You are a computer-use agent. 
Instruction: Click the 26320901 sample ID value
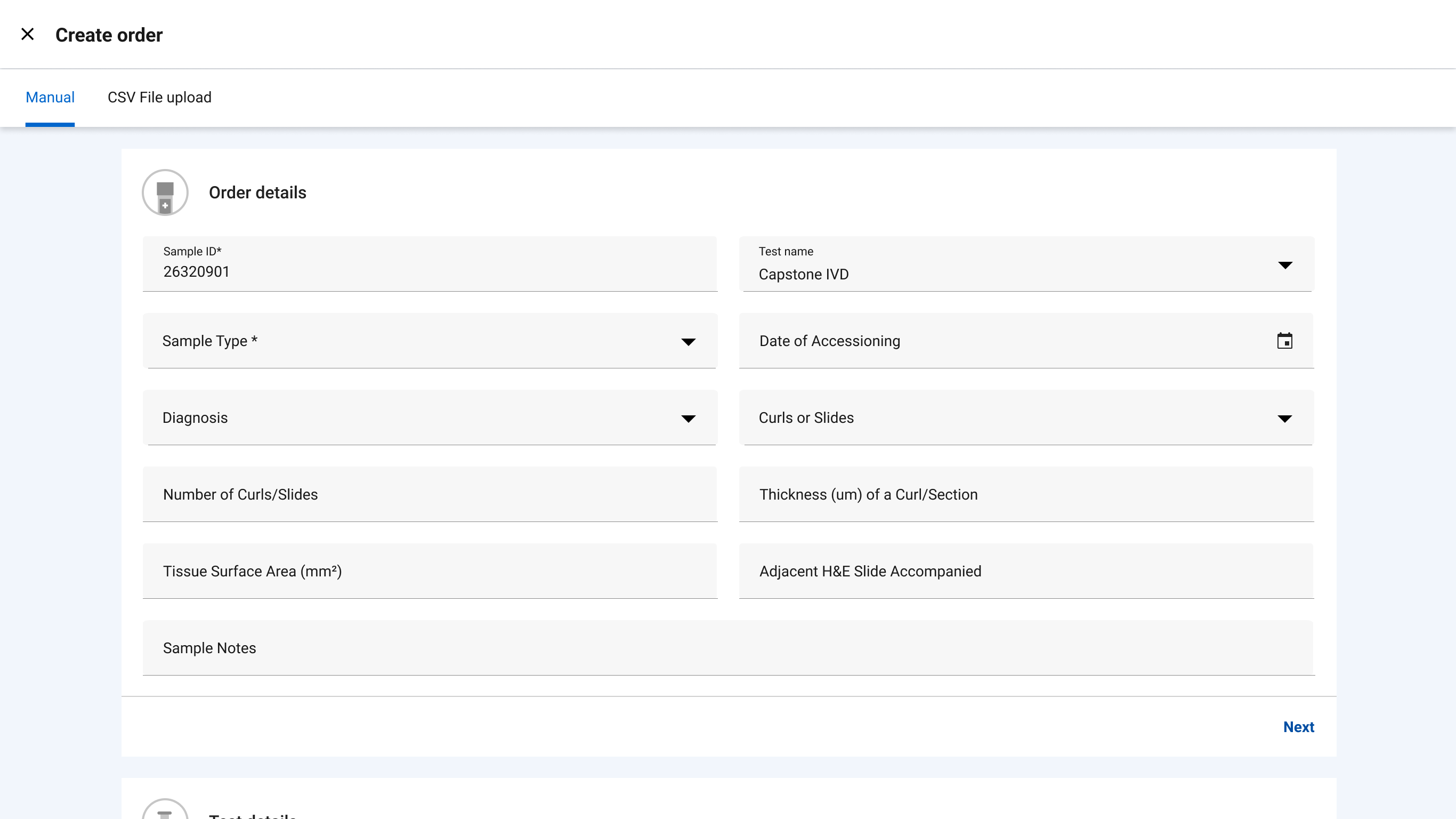[196, 271]
